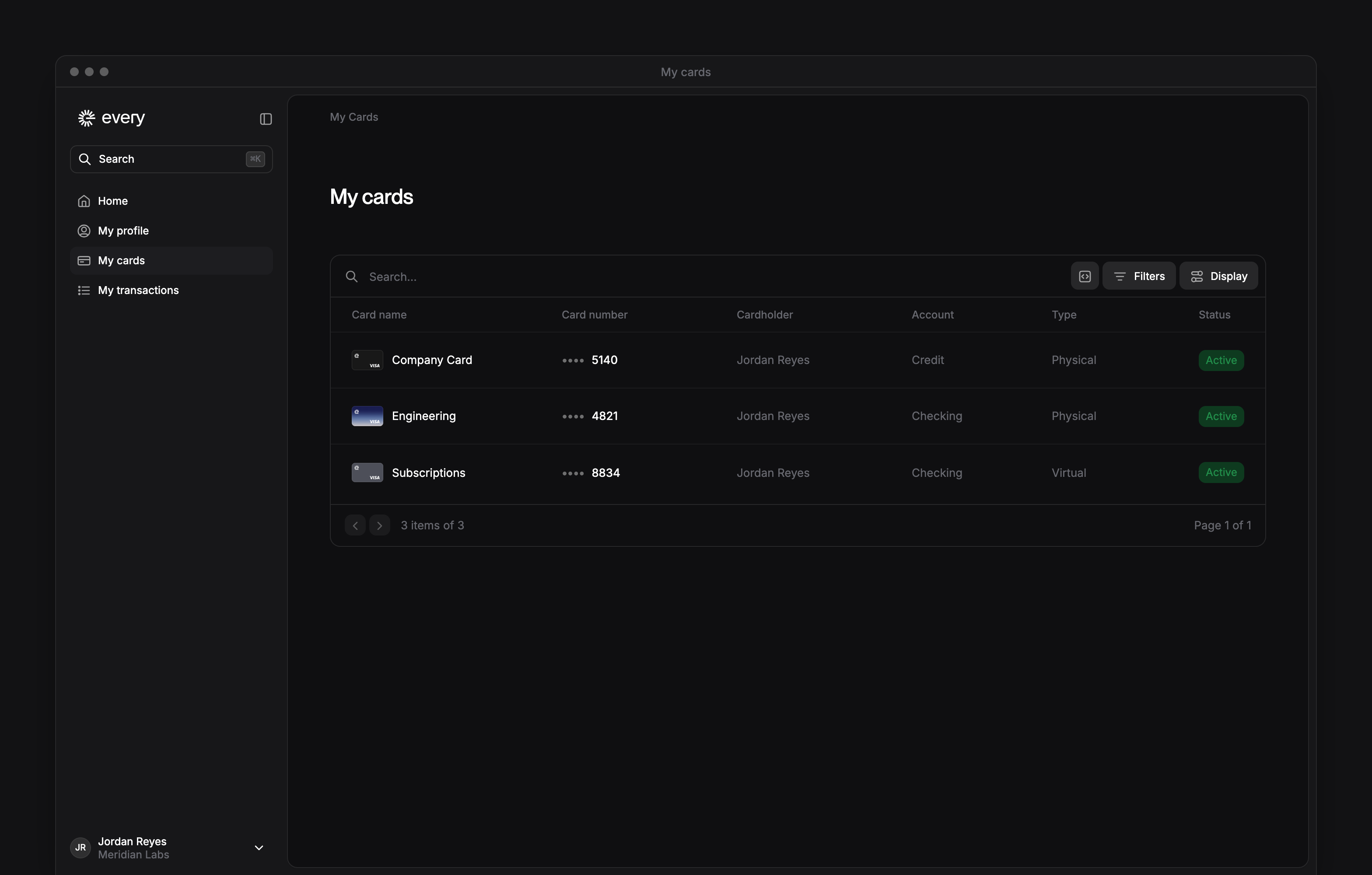
Task: Click the Account column header
Action: coord(932,315)
